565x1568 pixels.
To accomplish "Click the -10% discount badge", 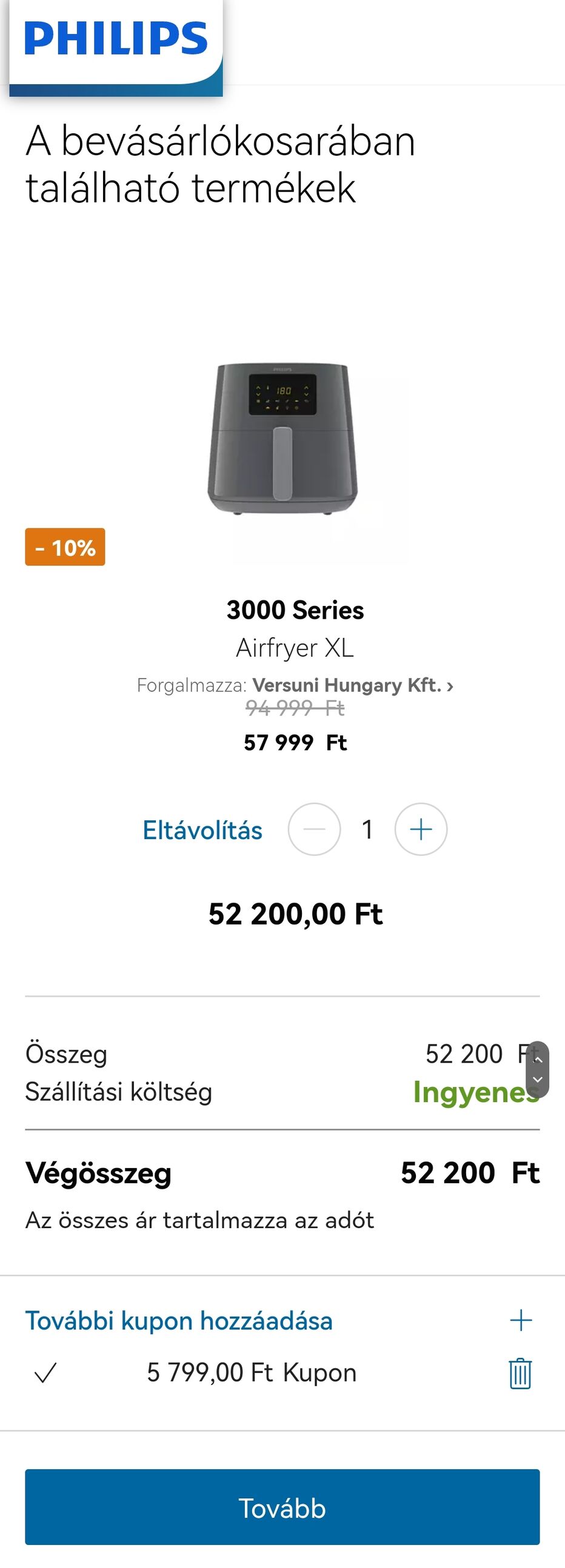I will pos(65,547).
